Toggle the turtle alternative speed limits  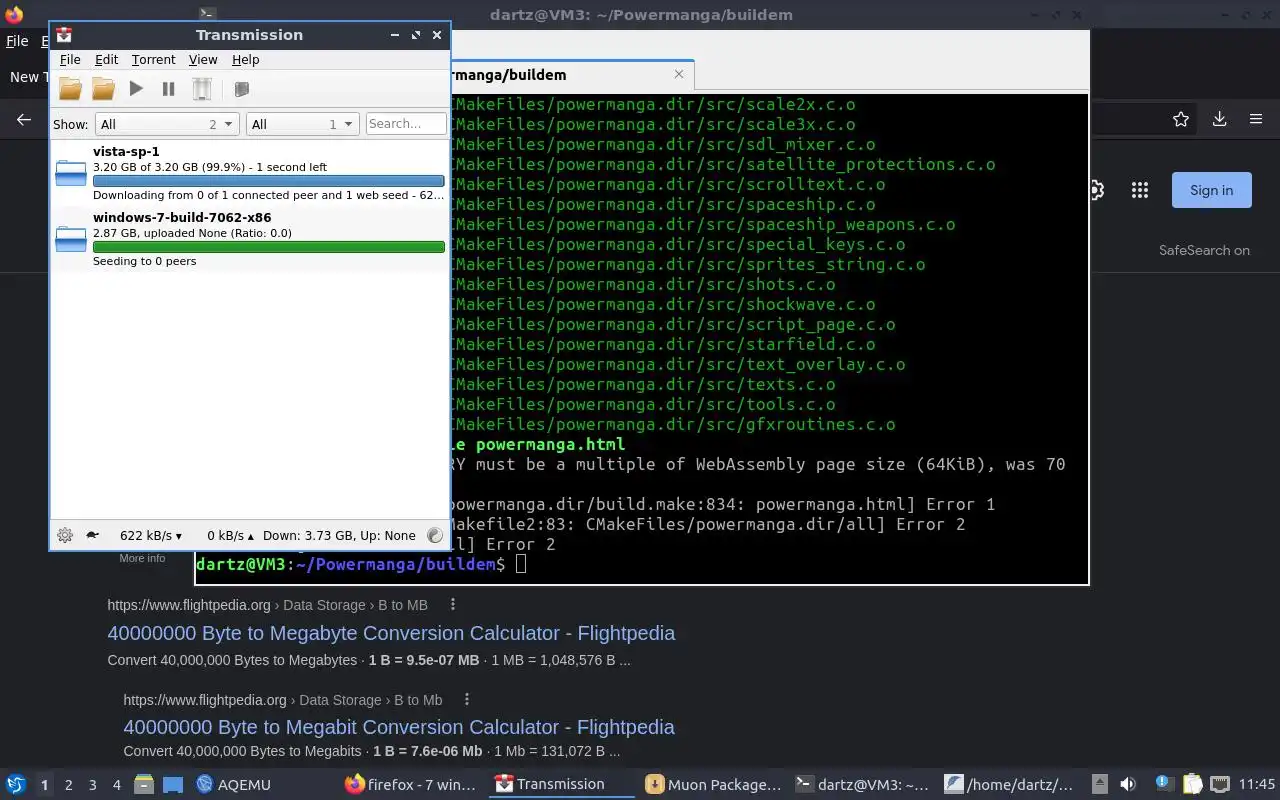(92, 535)
